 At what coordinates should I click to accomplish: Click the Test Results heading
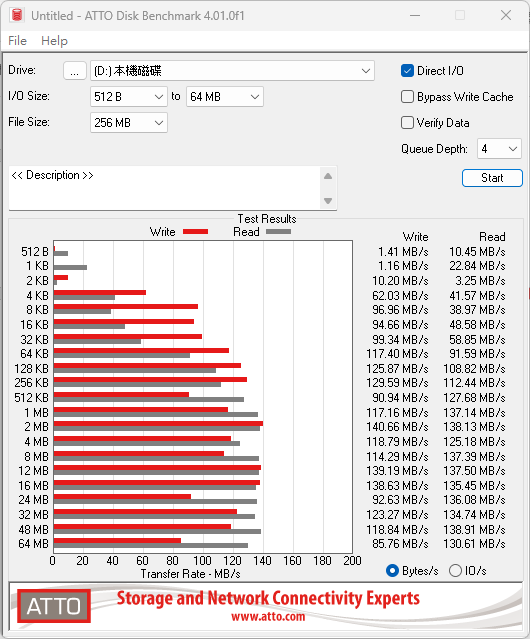click(267, 219)
